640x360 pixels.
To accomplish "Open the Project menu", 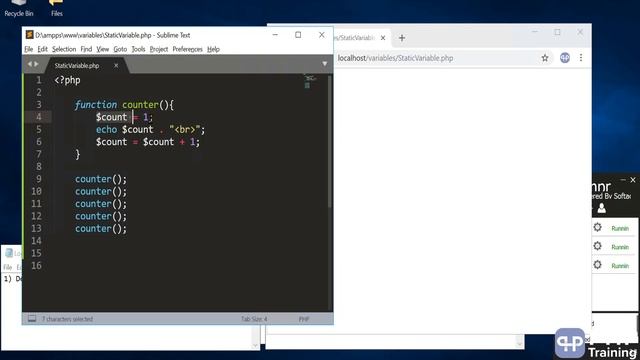I will point(159,49).
